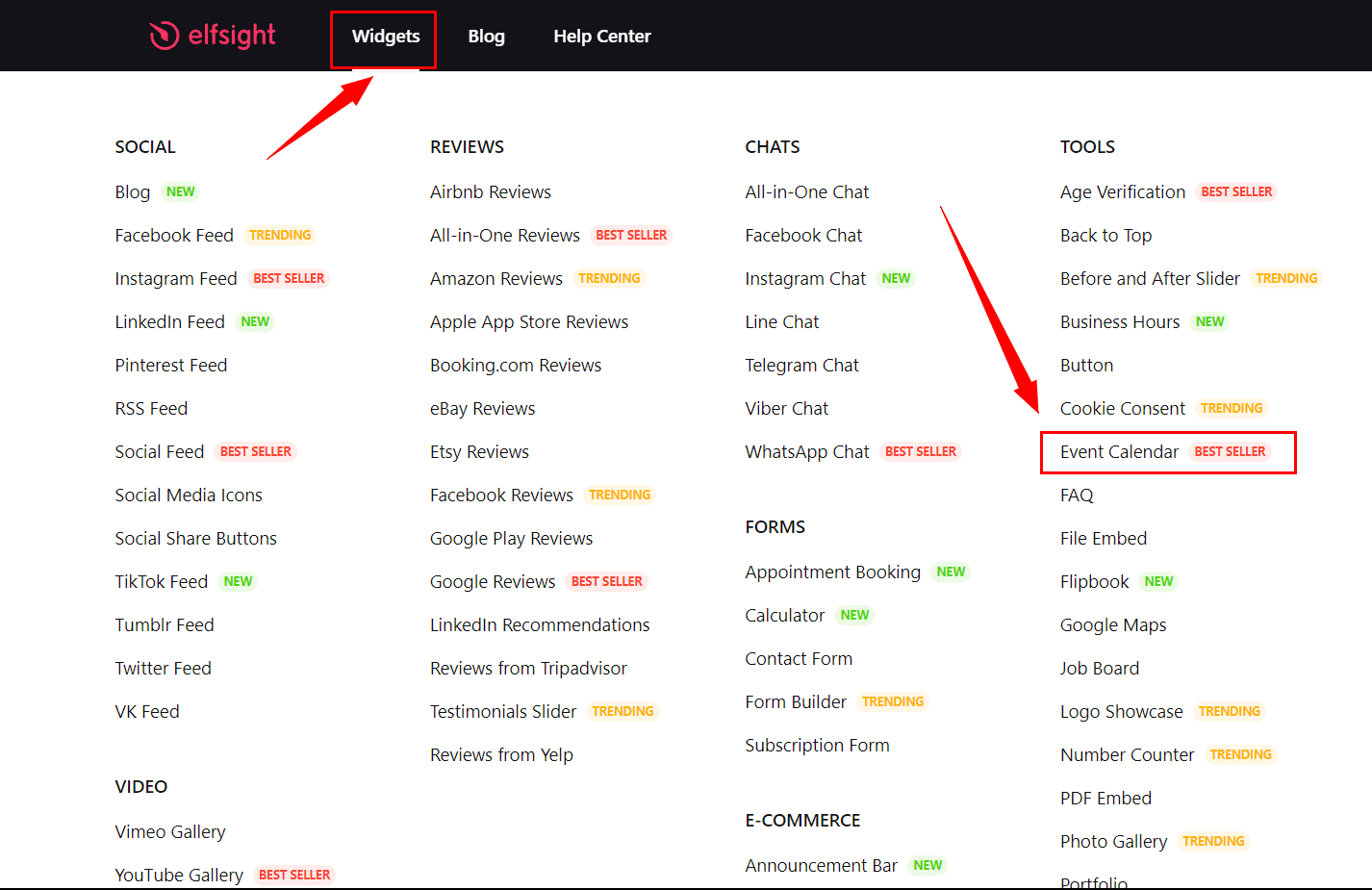
Task: Open FAQ widget
Action: coord(1077,496)
